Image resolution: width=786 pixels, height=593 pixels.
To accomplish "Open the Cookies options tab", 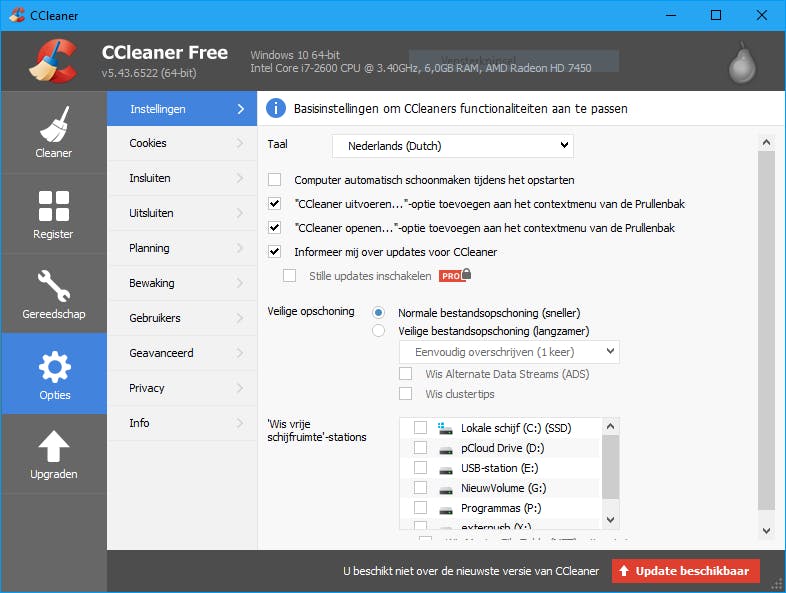I will [182, 143].
